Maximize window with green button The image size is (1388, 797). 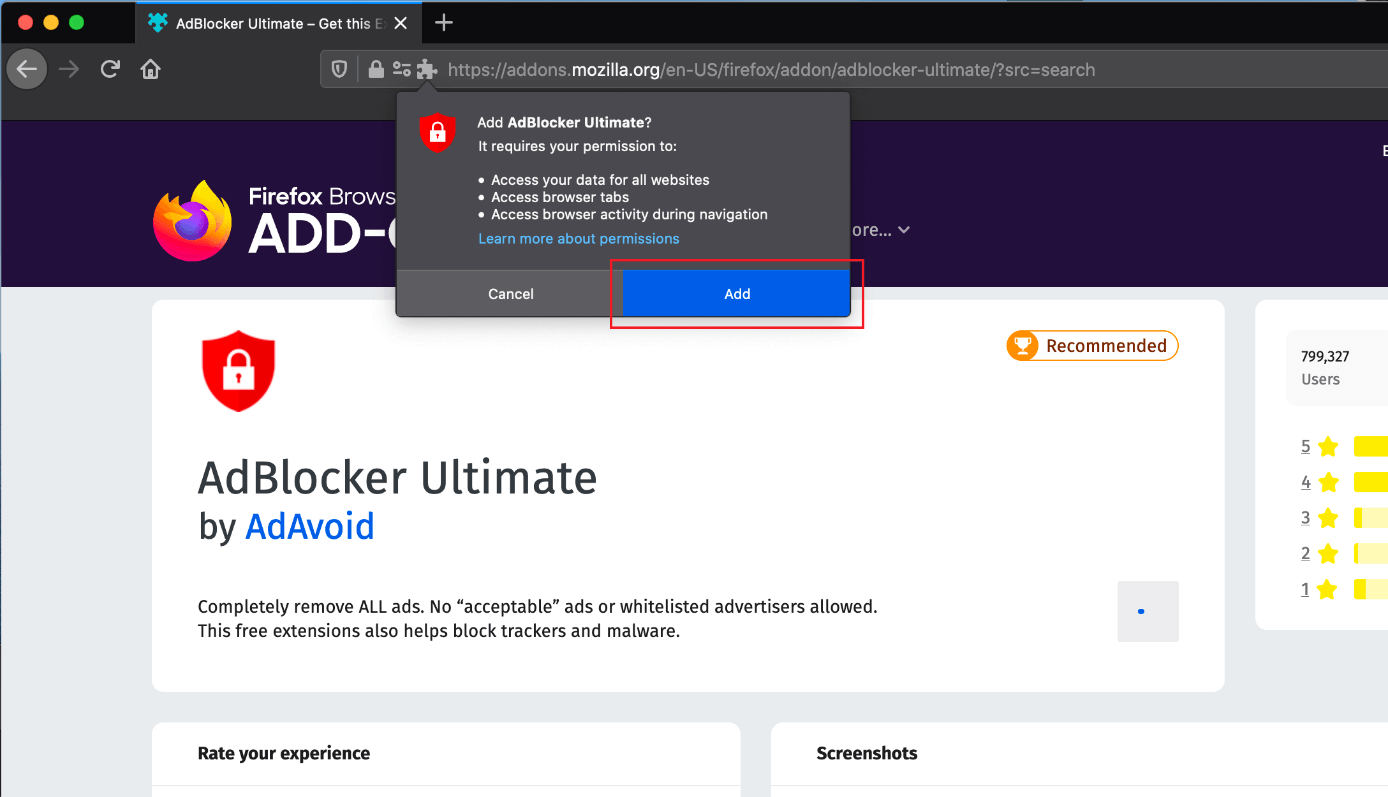coord(76,23)
